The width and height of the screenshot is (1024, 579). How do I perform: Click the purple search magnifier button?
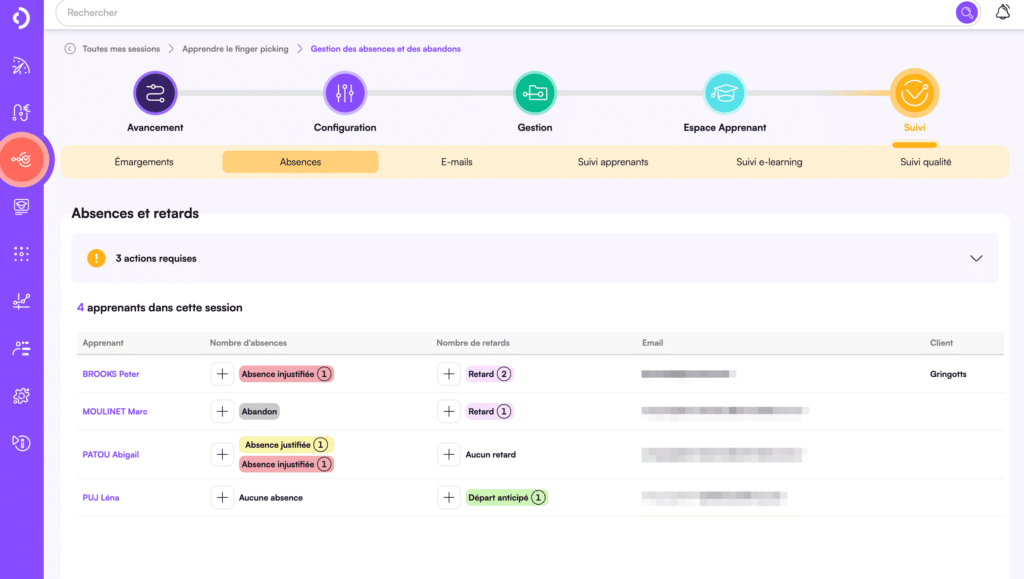point(966,13)
